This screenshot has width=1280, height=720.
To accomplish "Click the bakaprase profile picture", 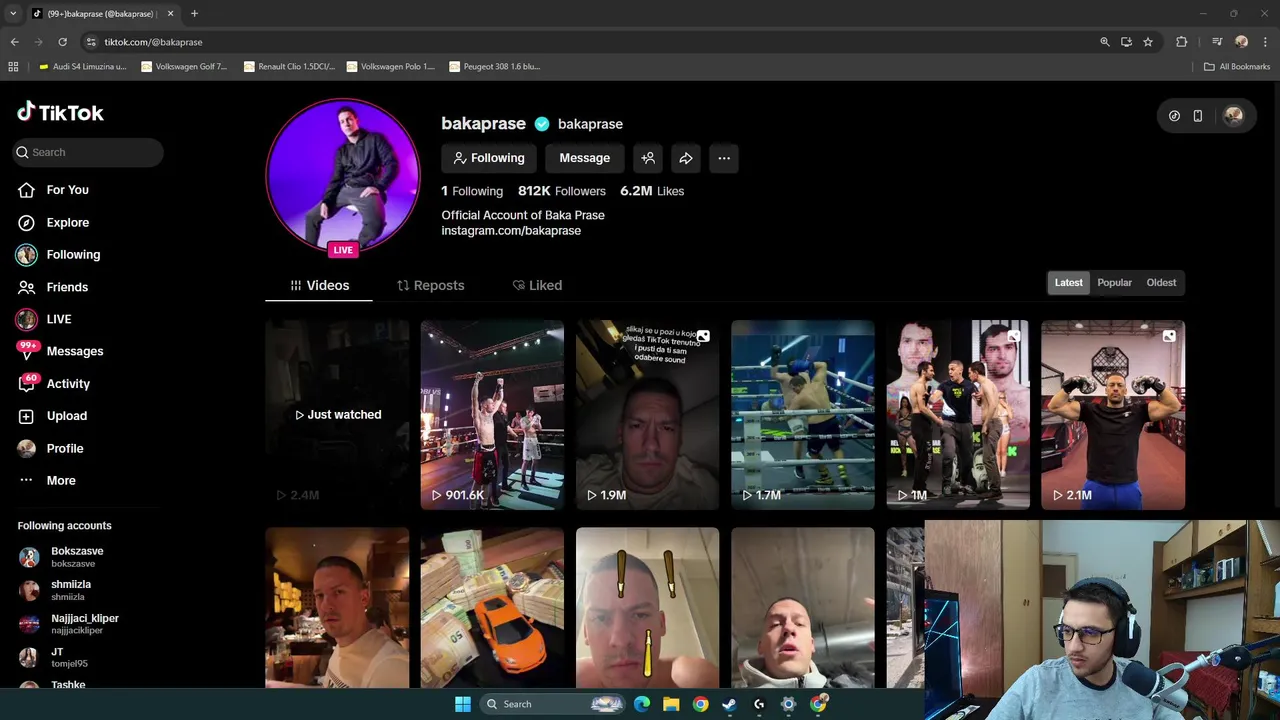I will pos(343,176).
